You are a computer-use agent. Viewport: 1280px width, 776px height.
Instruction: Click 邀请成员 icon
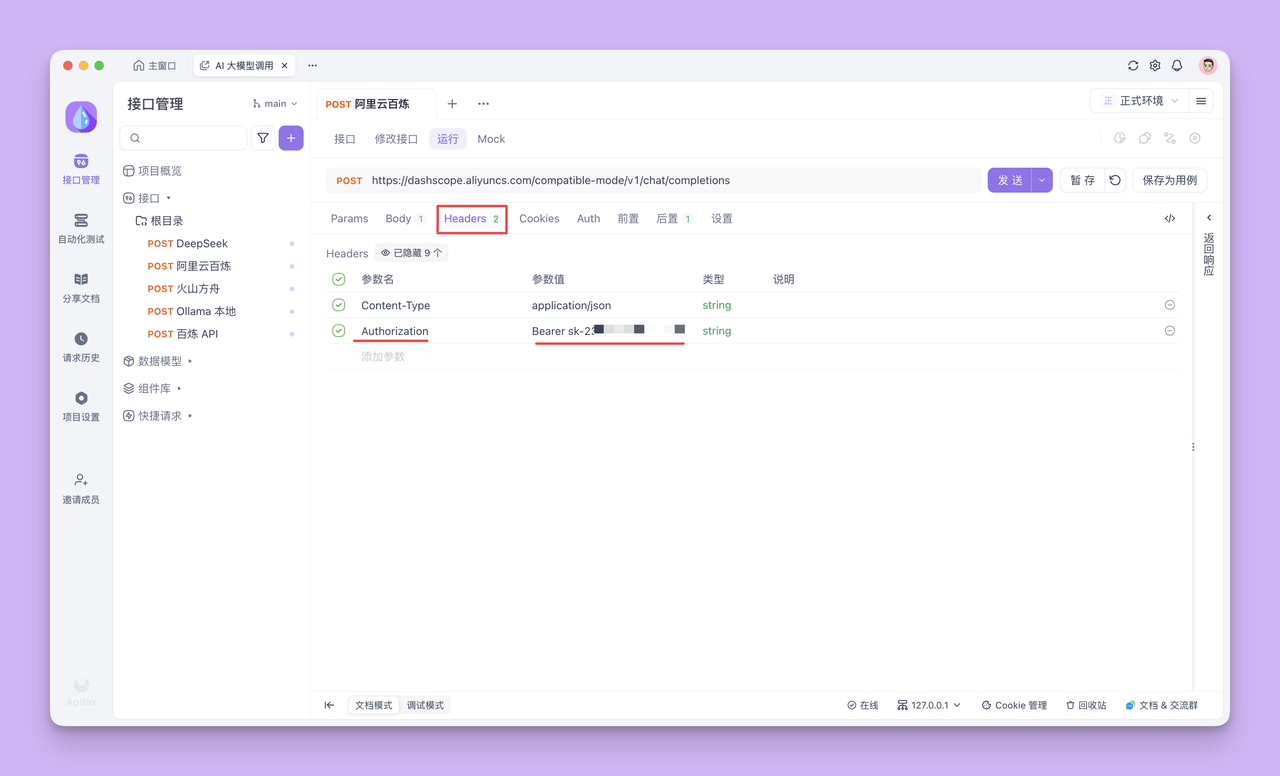81,480
